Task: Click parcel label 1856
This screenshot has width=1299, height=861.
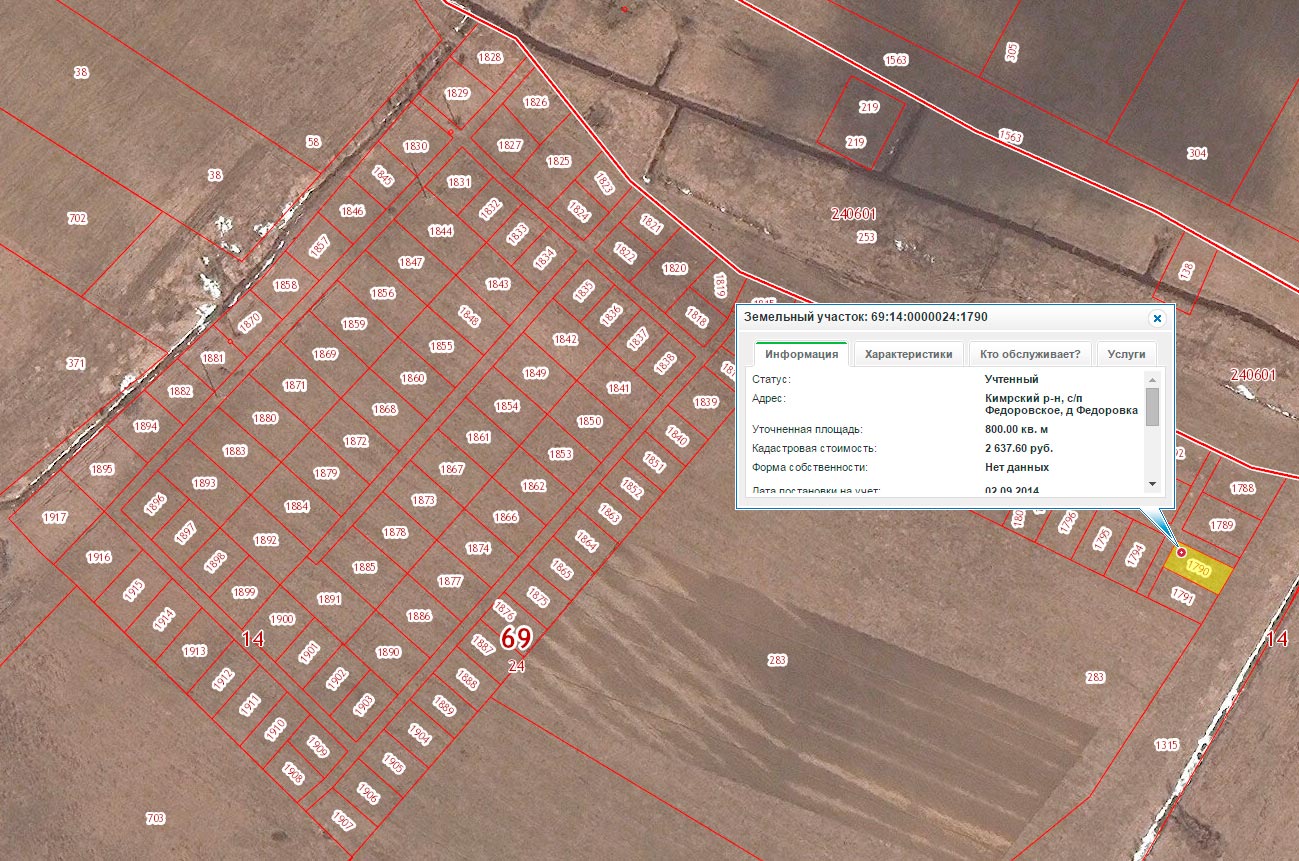Action: [x=383, y=293]
